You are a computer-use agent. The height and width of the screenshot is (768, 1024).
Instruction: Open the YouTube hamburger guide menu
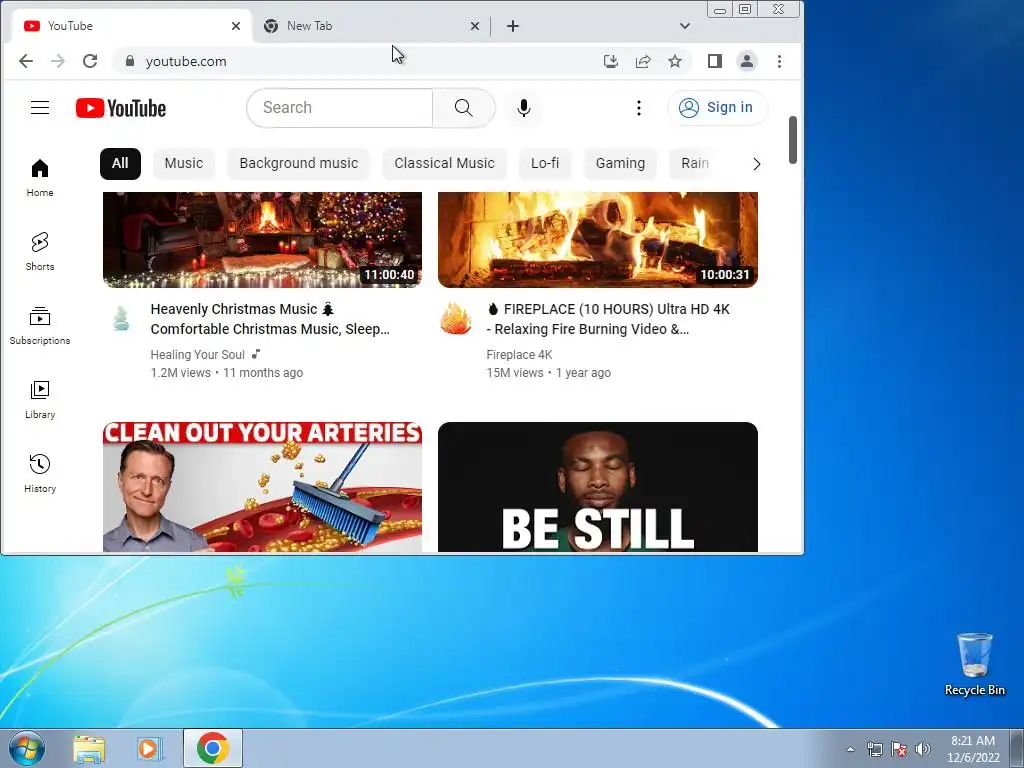40,108
